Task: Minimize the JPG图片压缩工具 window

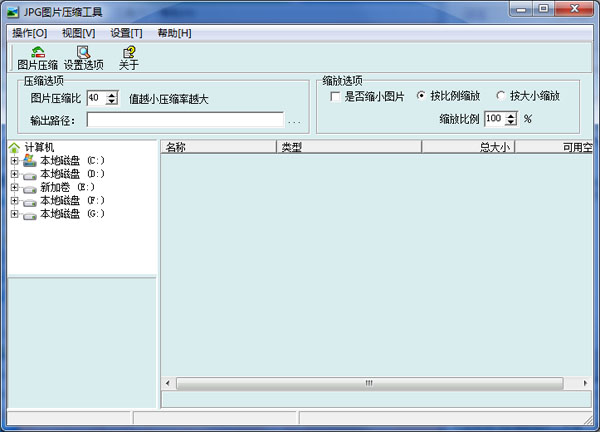Action: pos(521,9)
